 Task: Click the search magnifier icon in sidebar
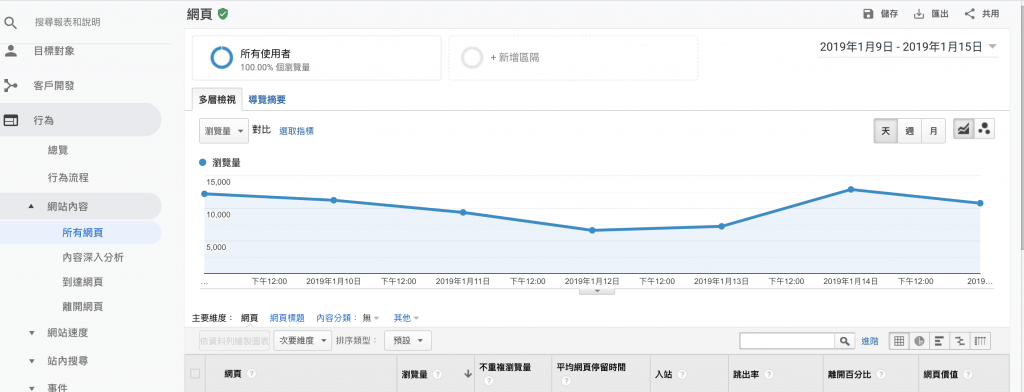click(x=10, y=22)
